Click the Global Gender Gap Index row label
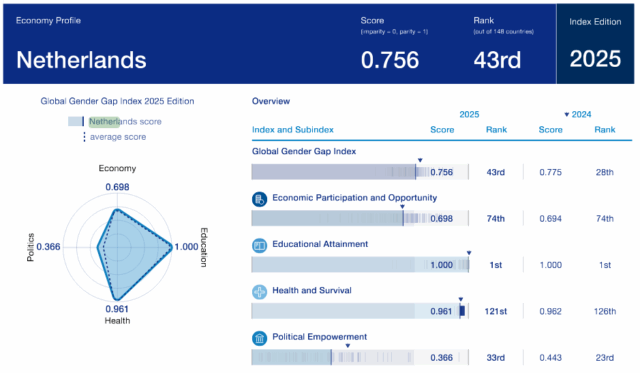Viewport: 640px width, 373px height. point(304,151)
